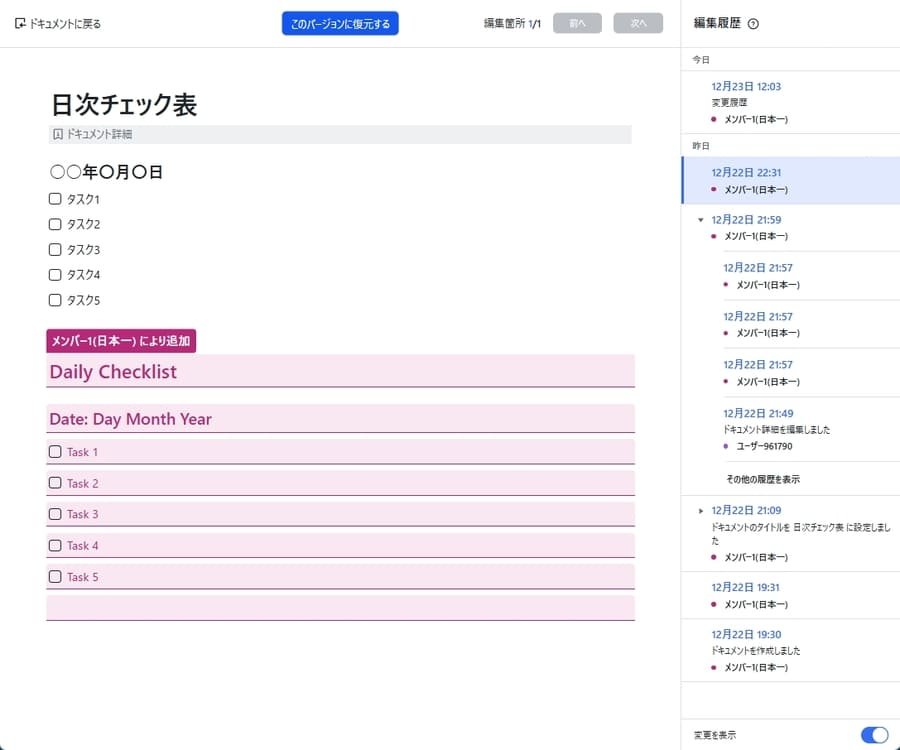
Task: Click the ドキュメント詳細 info icon
Action: (x=57, y=134)
